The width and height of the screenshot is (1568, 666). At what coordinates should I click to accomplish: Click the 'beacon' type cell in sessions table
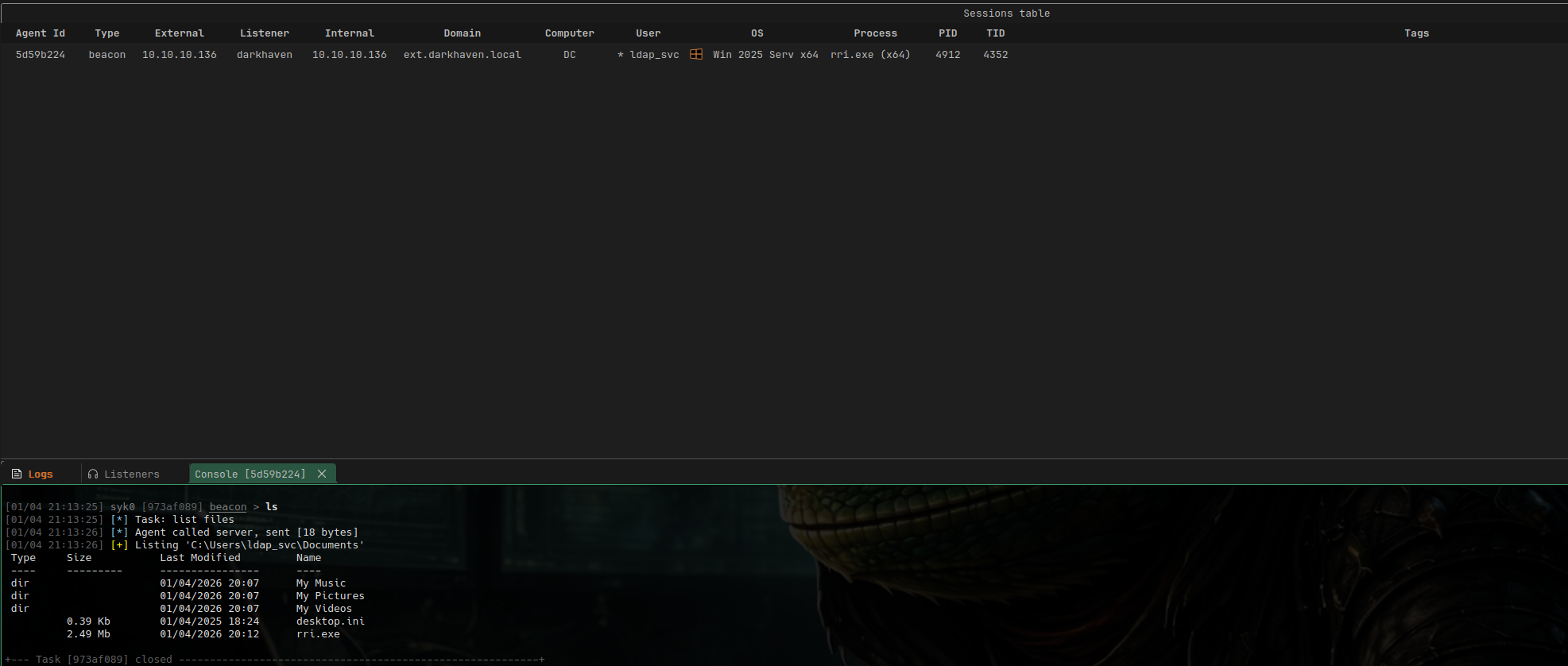[x=107, y=55]
